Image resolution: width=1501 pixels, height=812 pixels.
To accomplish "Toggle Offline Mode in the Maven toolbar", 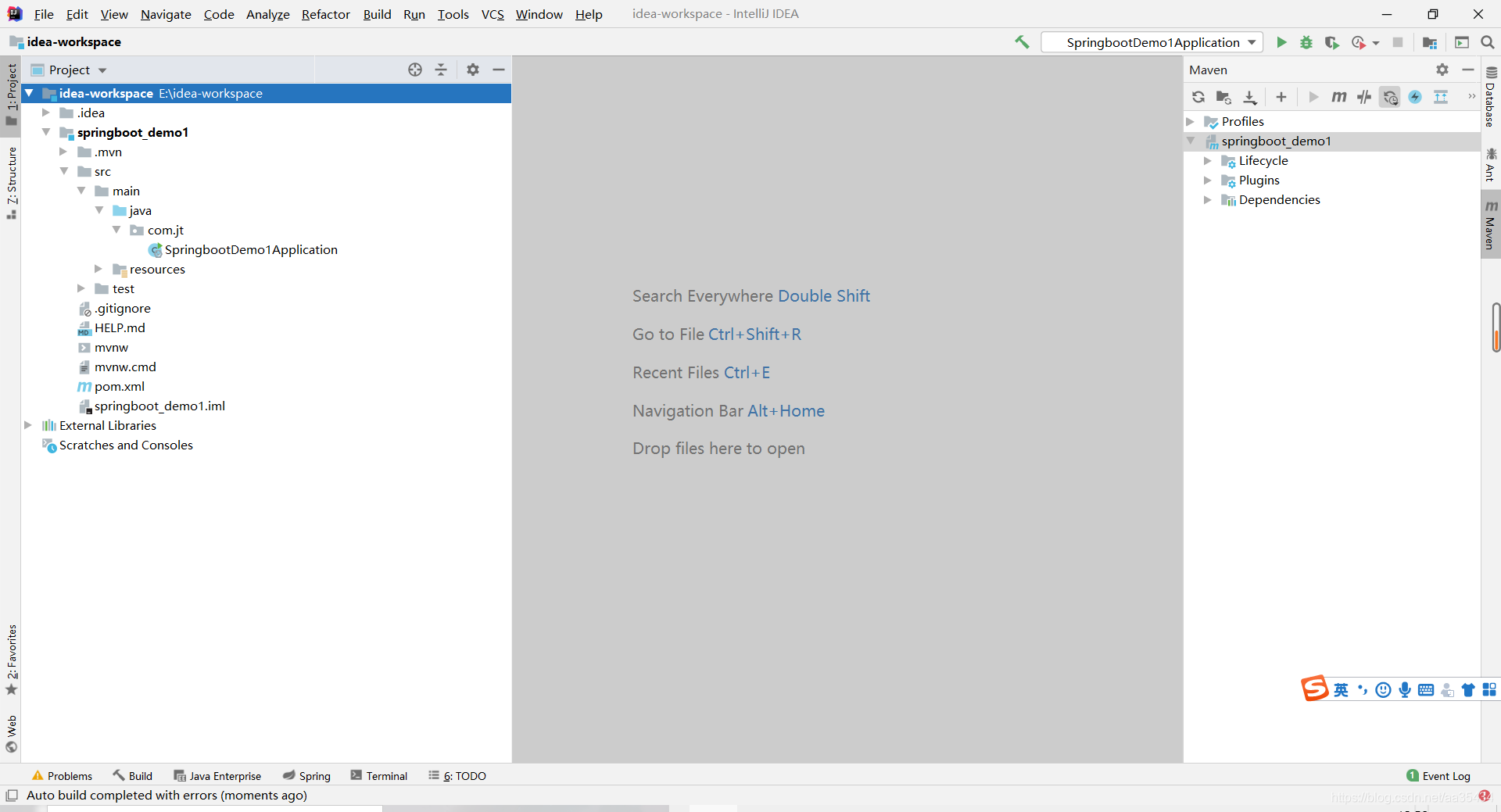I will click(1364, 97).
